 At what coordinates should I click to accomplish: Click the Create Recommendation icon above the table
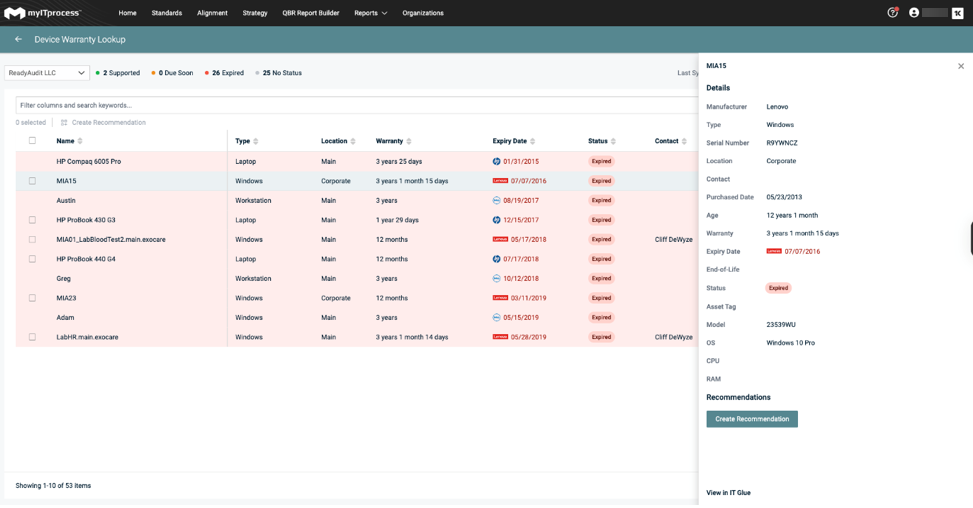pyautogui.click(x=64, y=123)
